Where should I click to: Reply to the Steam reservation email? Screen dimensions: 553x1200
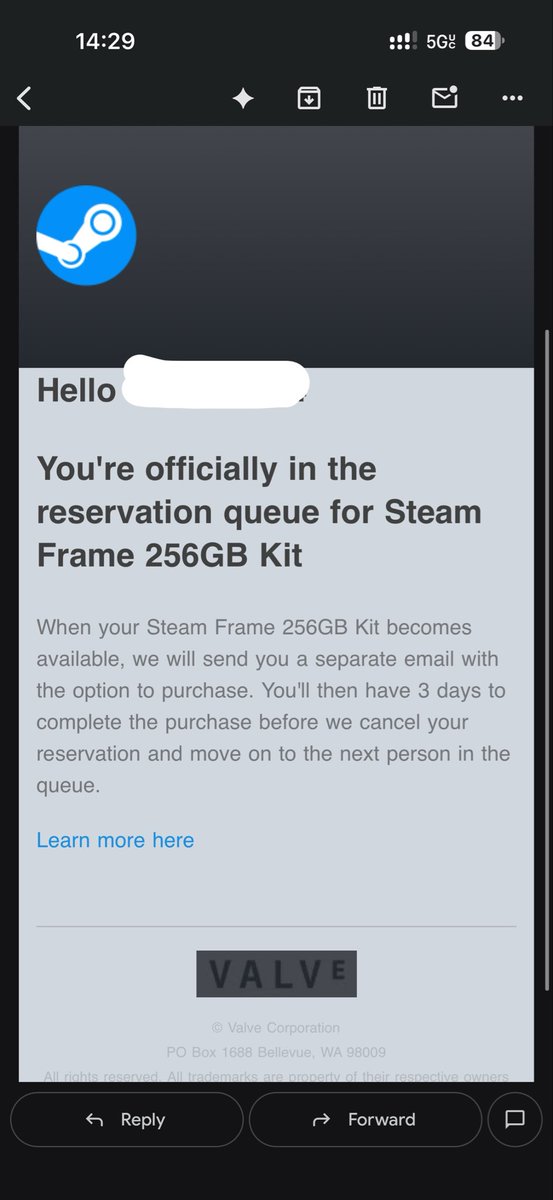coord(127,1120)
